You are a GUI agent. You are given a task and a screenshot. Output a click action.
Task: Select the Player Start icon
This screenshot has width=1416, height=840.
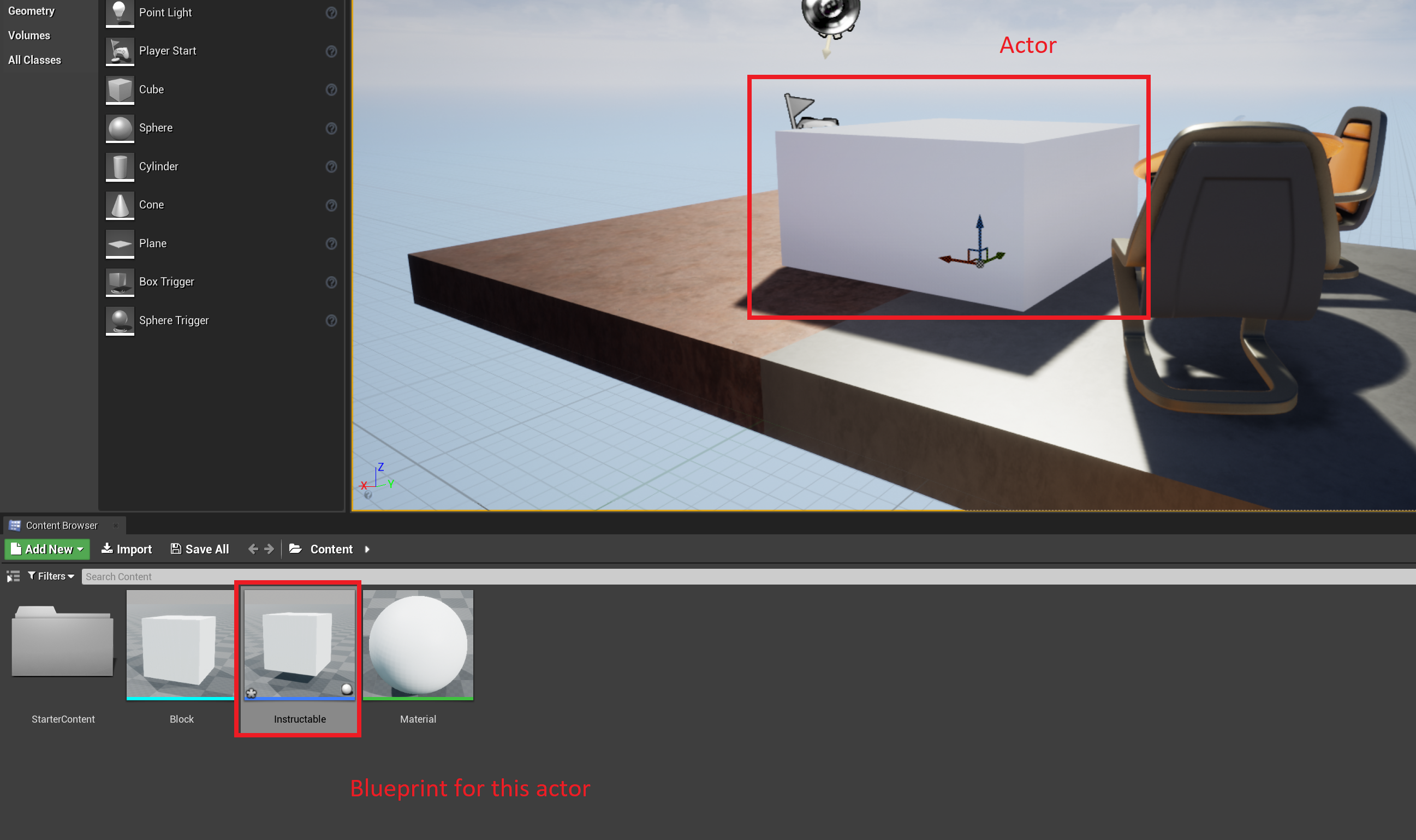(x=120, y=51)
